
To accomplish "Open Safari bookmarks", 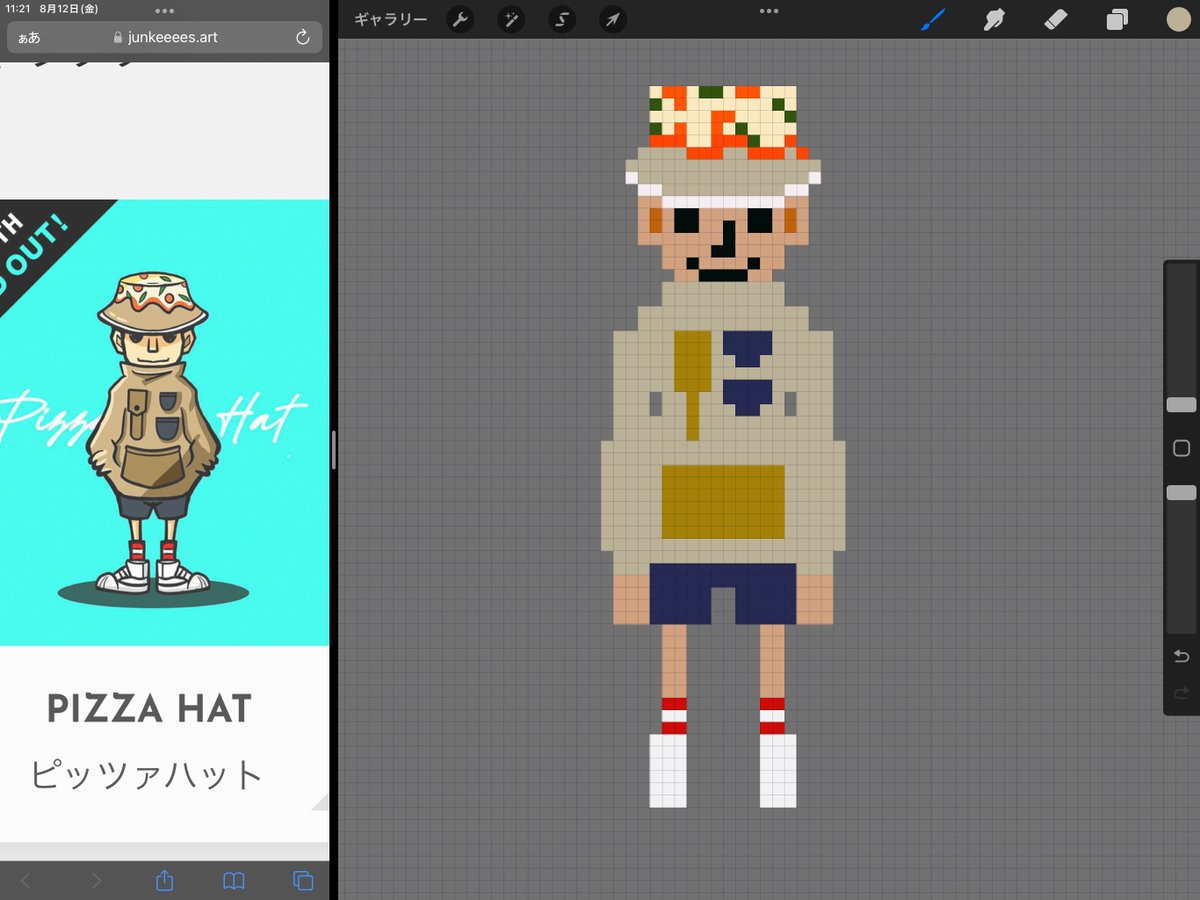I will (234, 880).
